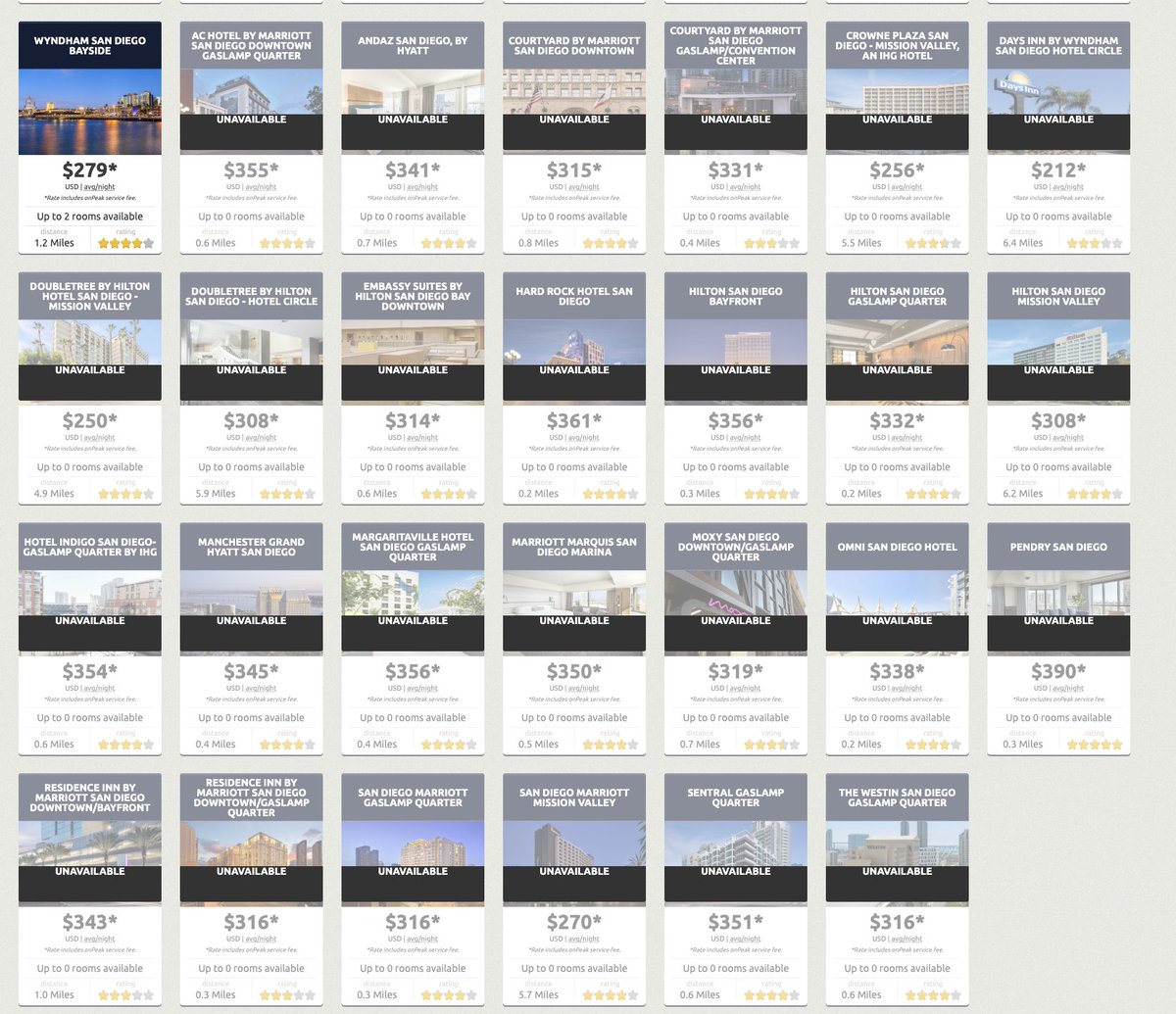Click the star rating on Wyndham Bayside card
The image size is (1176, 1014).
(x=125, y=243)
